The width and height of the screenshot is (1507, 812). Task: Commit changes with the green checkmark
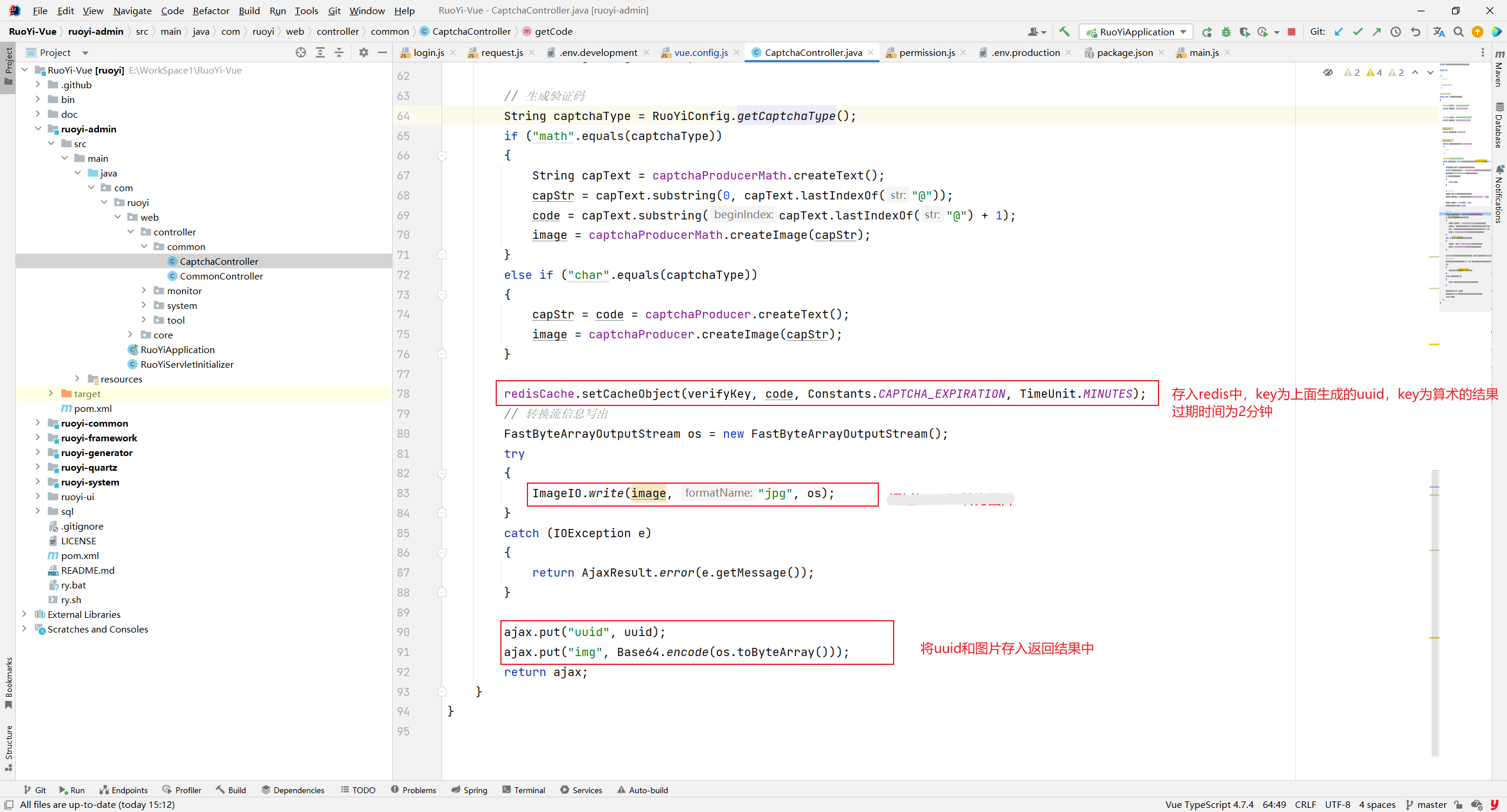pyautogui.click(x=1357, y=32)
